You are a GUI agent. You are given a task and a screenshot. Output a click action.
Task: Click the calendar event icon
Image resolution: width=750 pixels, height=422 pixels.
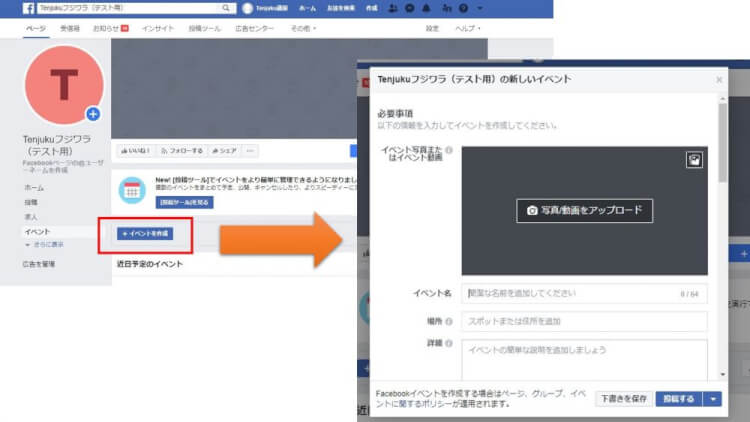132,190
